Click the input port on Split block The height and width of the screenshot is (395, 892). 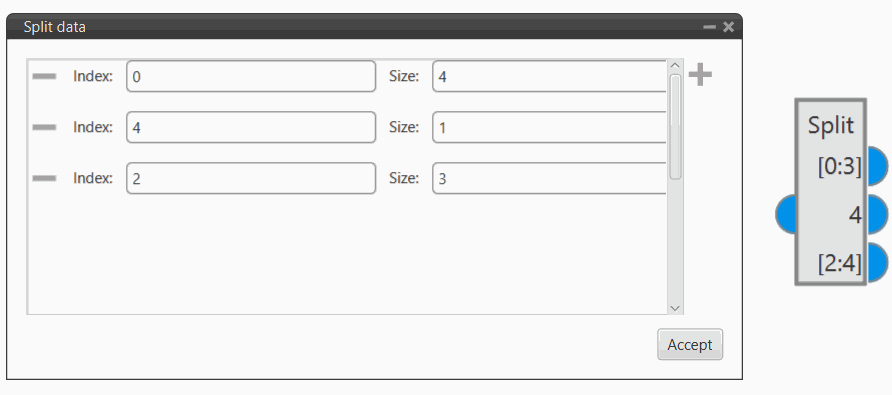click(786, 214)
